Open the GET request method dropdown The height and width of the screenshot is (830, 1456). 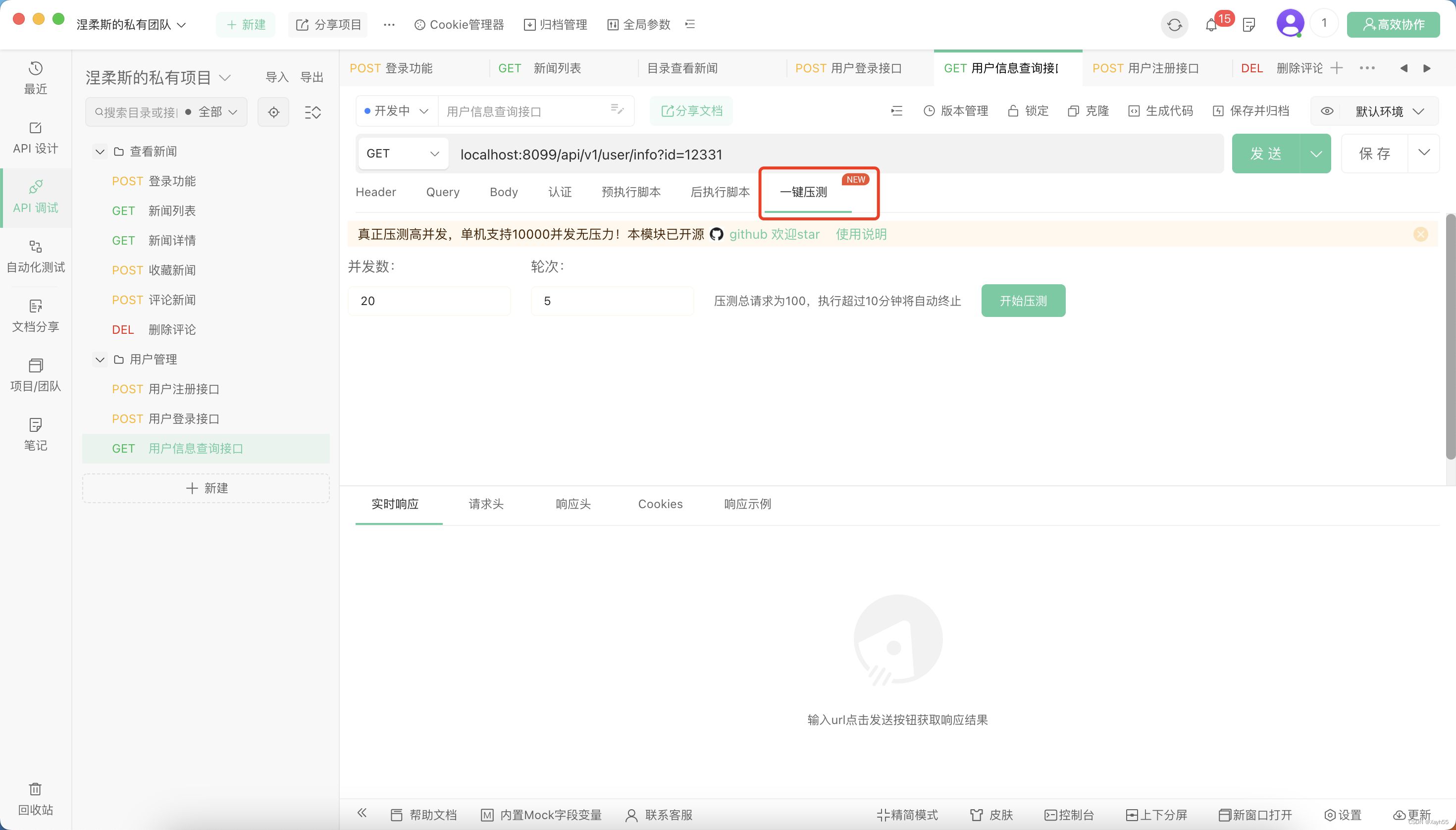(403, 153)
